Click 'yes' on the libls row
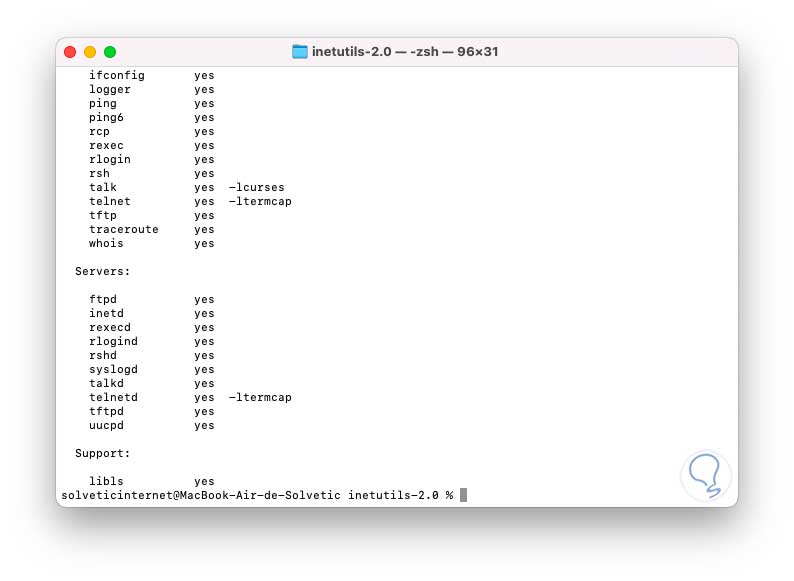The width and height of the screenshot is (794, 581). pos(205,482)
